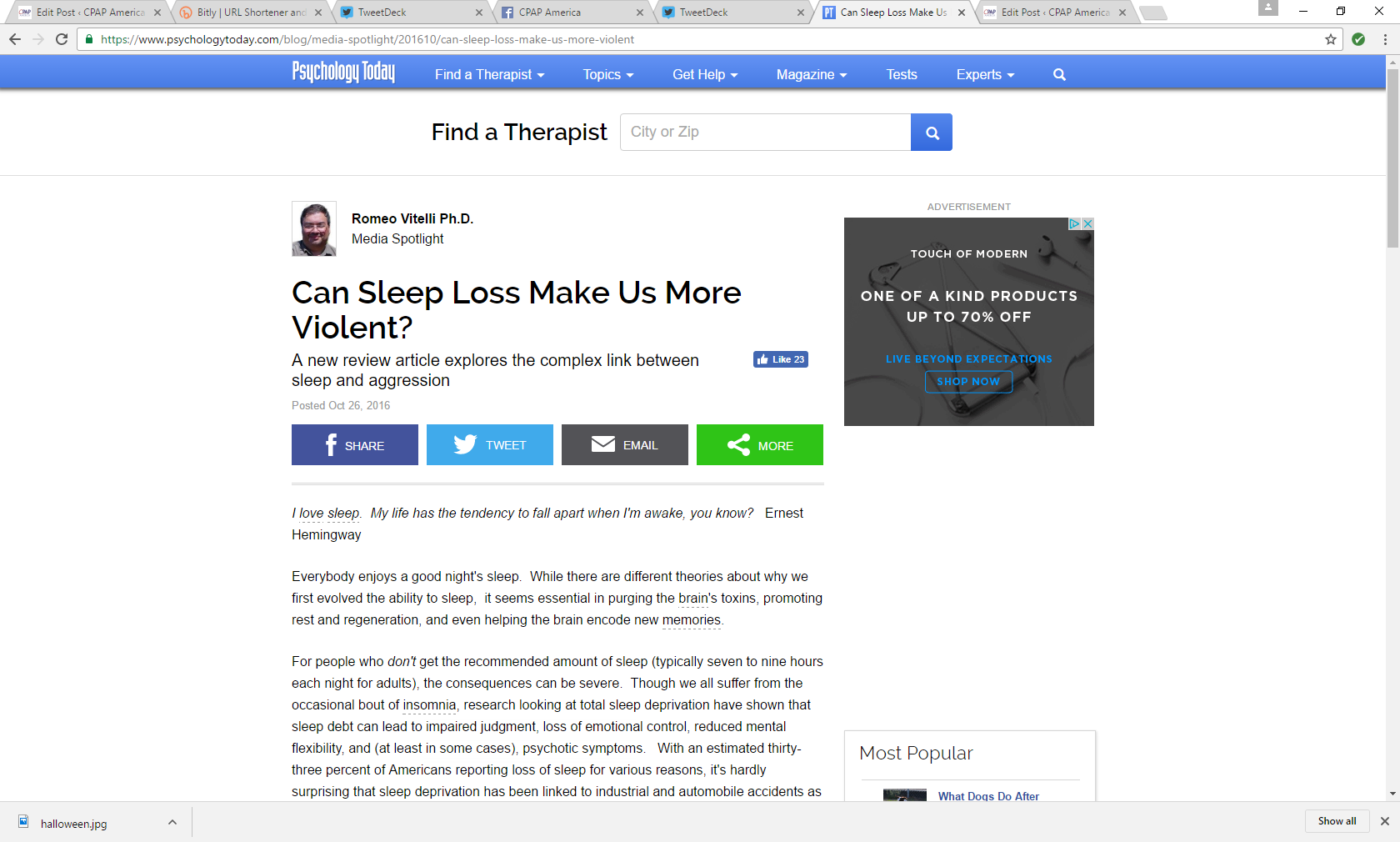
Task: Bookmark this page with the star icon
Action: pos(1330,39)
